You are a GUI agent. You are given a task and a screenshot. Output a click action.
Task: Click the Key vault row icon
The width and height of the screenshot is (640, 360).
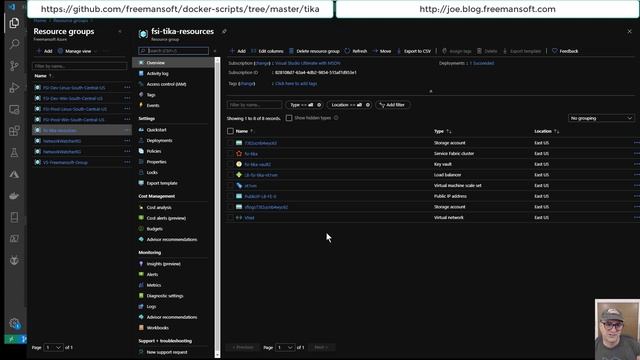pyautogui.click(x=239, y=164)
